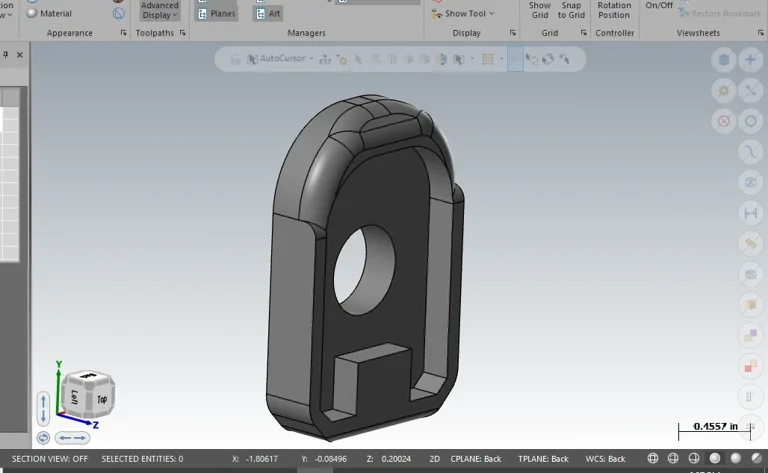This screenshot has width=768, height=473.
Task: Click the red prohibit-circle quick mask icon
Action: pos(724,121)
